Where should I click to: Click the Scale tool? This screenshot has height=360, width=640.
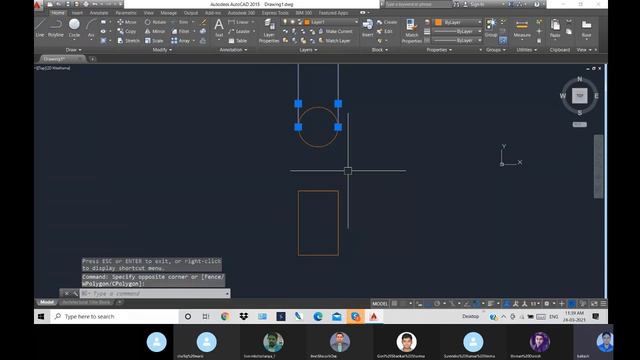click(154, 41)
